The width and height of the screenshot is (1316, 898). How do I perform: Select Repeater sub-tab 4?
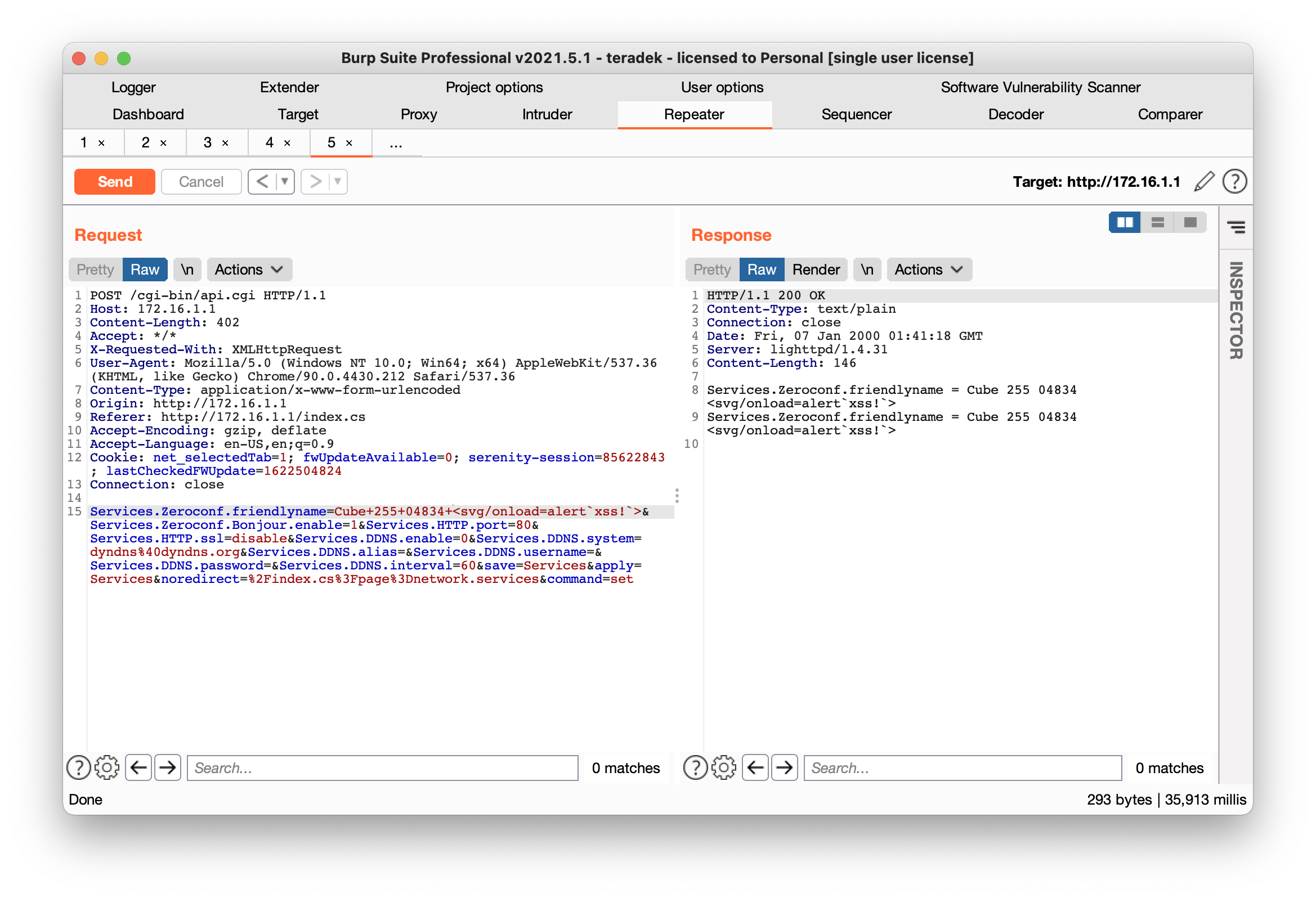pyautogui.click(x=270, y=143)
